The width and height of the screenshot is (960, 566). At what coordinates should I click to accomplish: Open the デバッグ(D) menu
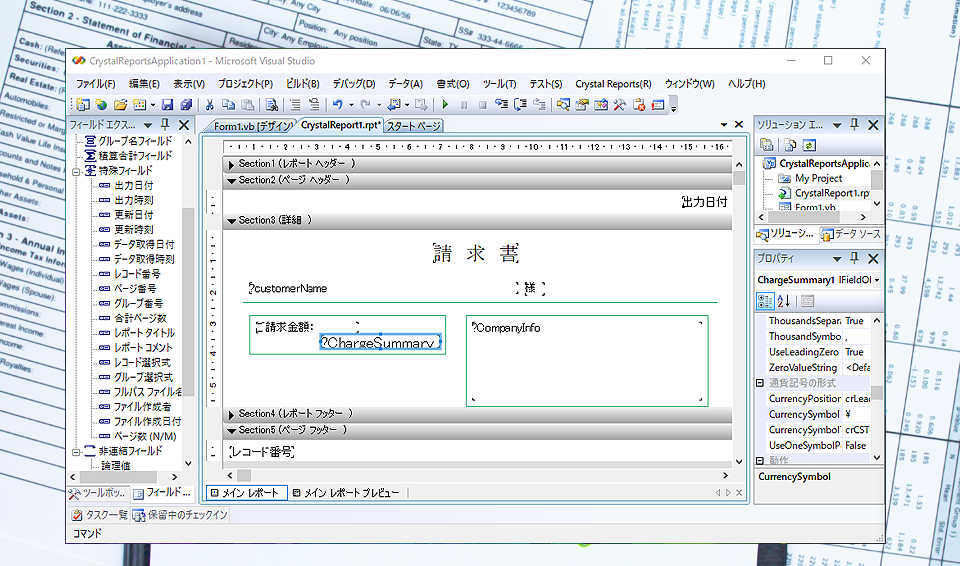354,84
